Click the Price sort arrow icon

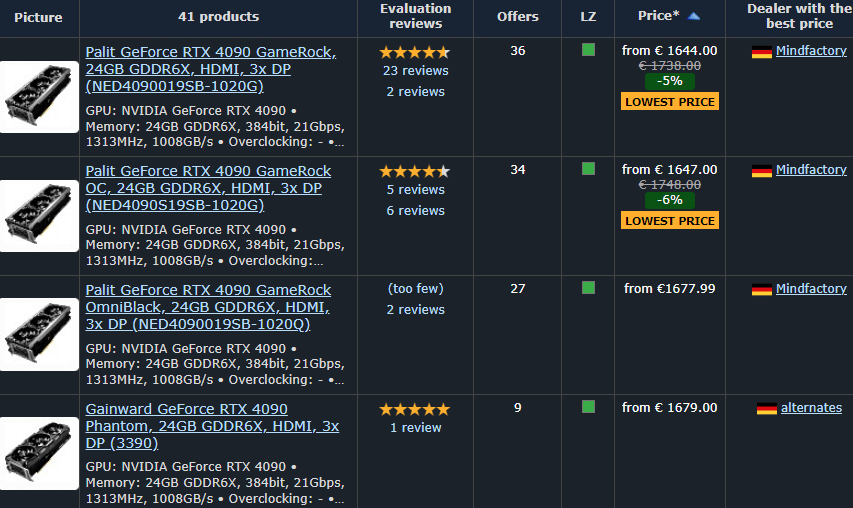pos(694,16)
